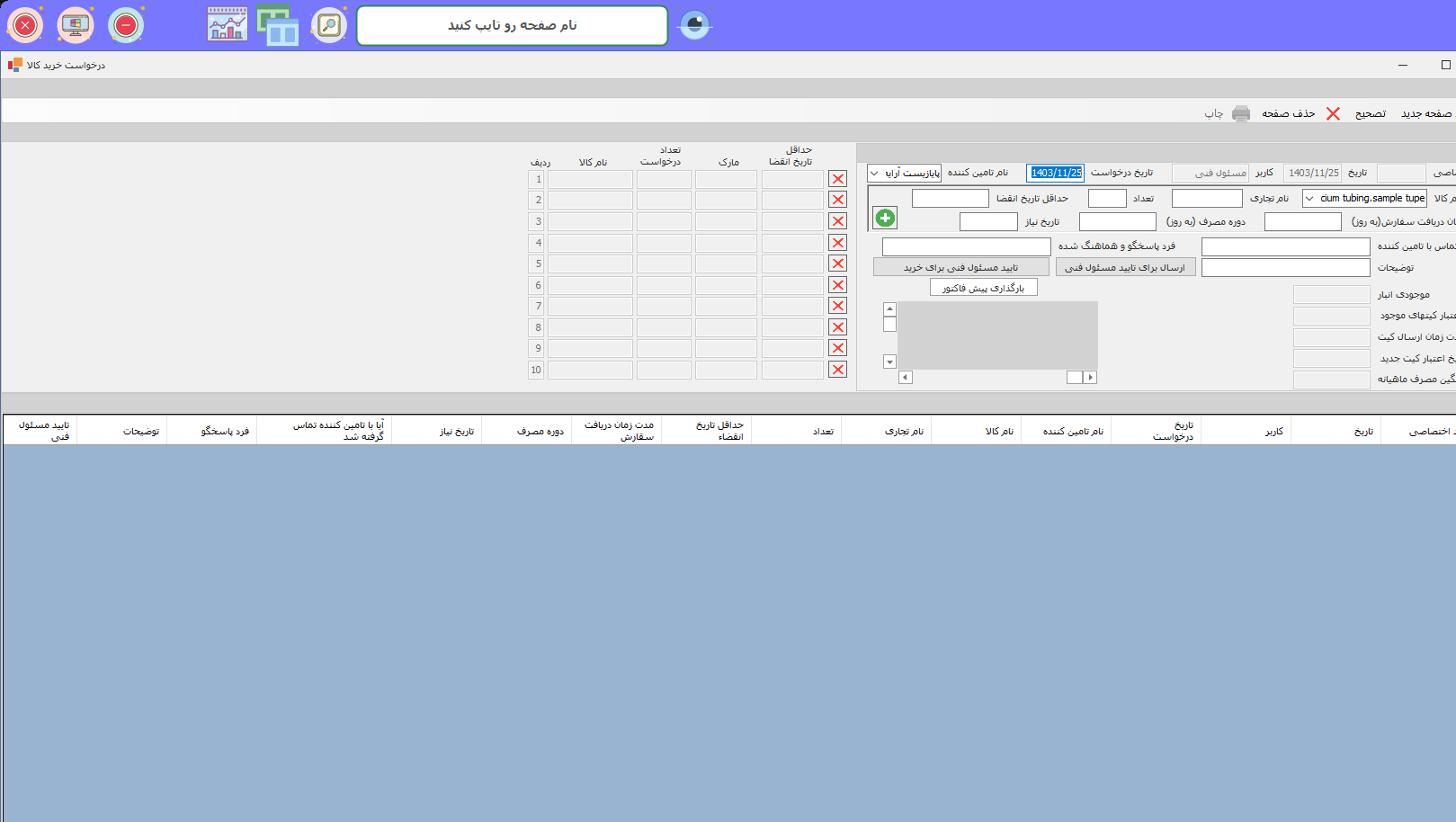Viewport: 1456px width, 822px height.
Task: Delete row 1 with its red X
Action: tap(837, 179)
